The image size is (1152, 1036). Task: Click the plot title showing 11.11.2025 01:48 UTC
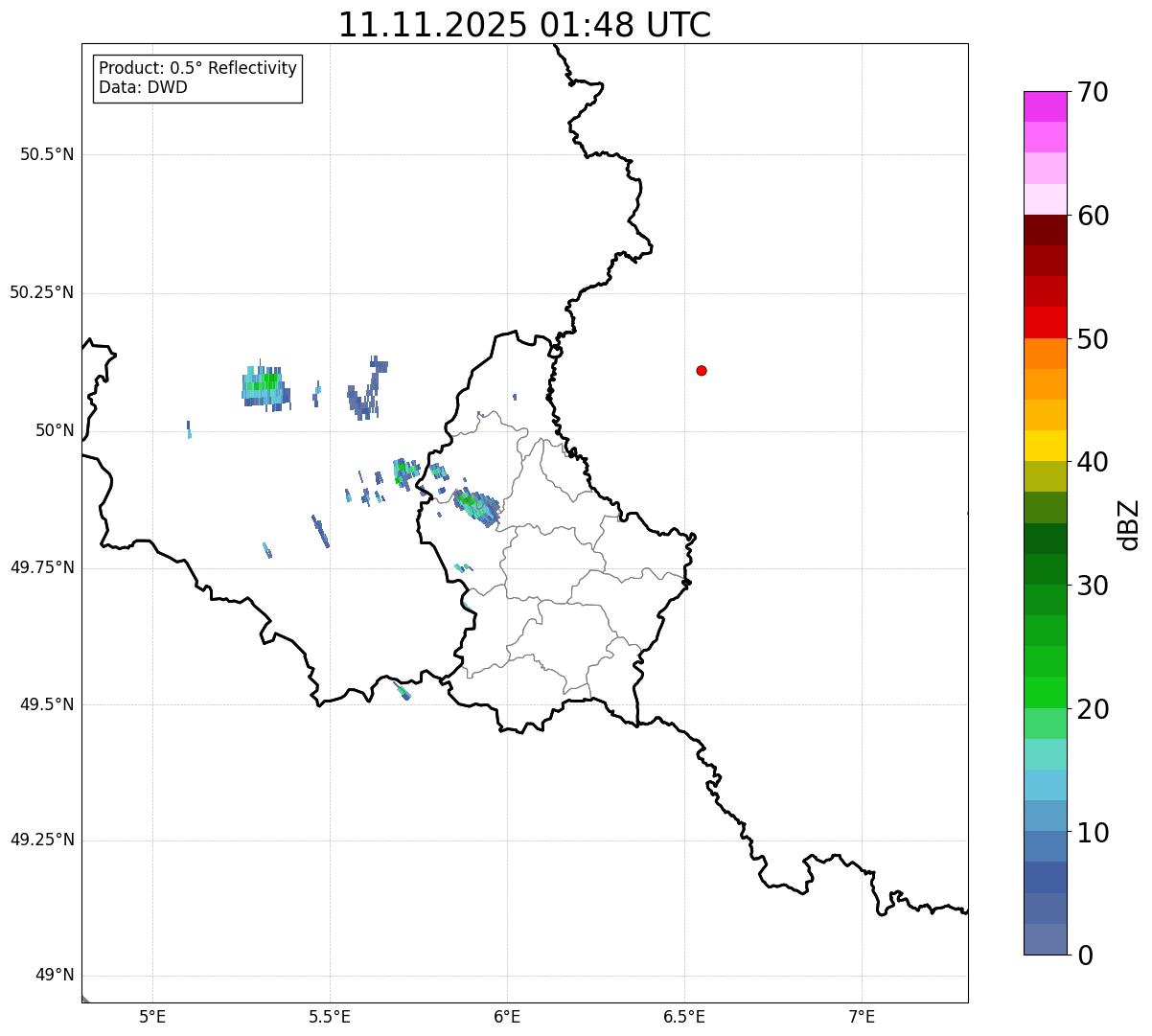pyautogui.click(x=524, y=25)
